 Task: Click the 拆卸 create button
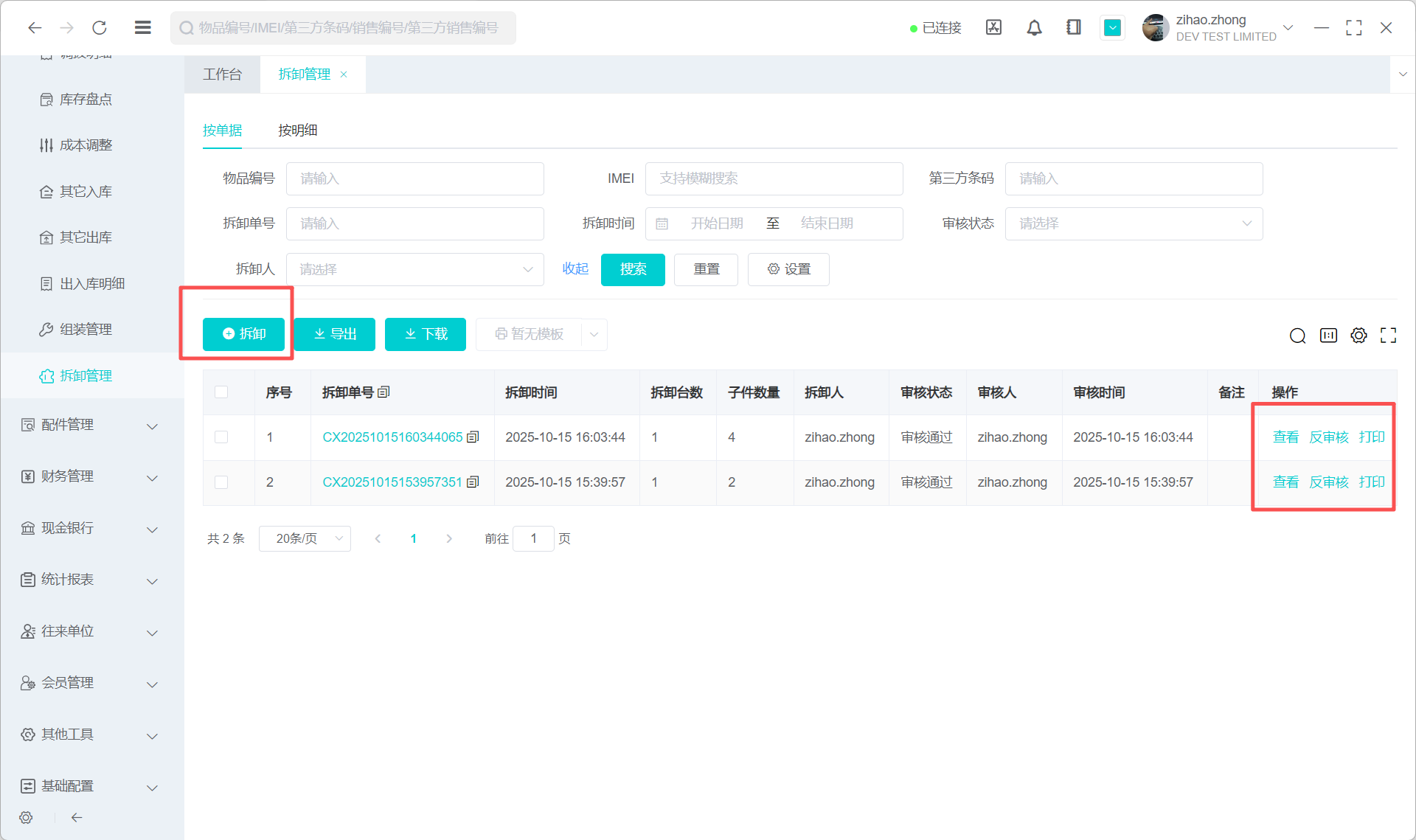243,334
